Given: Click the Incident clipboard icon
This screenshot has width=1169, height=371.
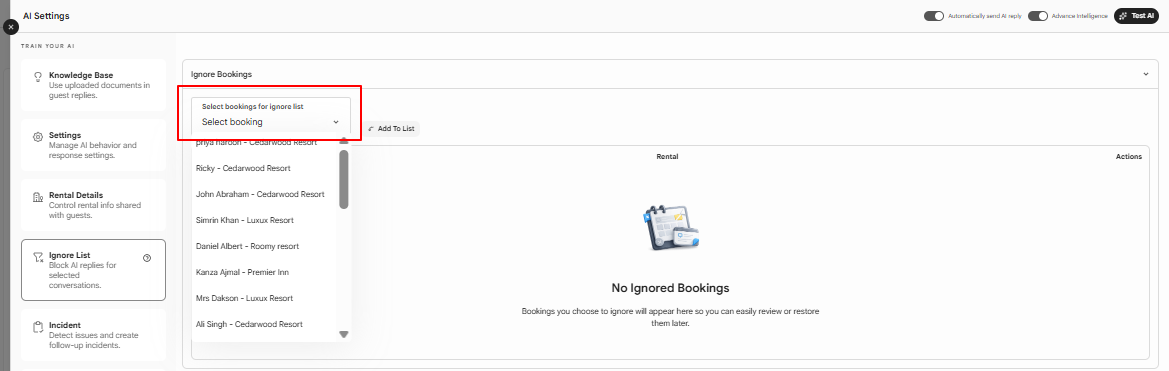Looking at the screenshot, I should coord(38,327).
